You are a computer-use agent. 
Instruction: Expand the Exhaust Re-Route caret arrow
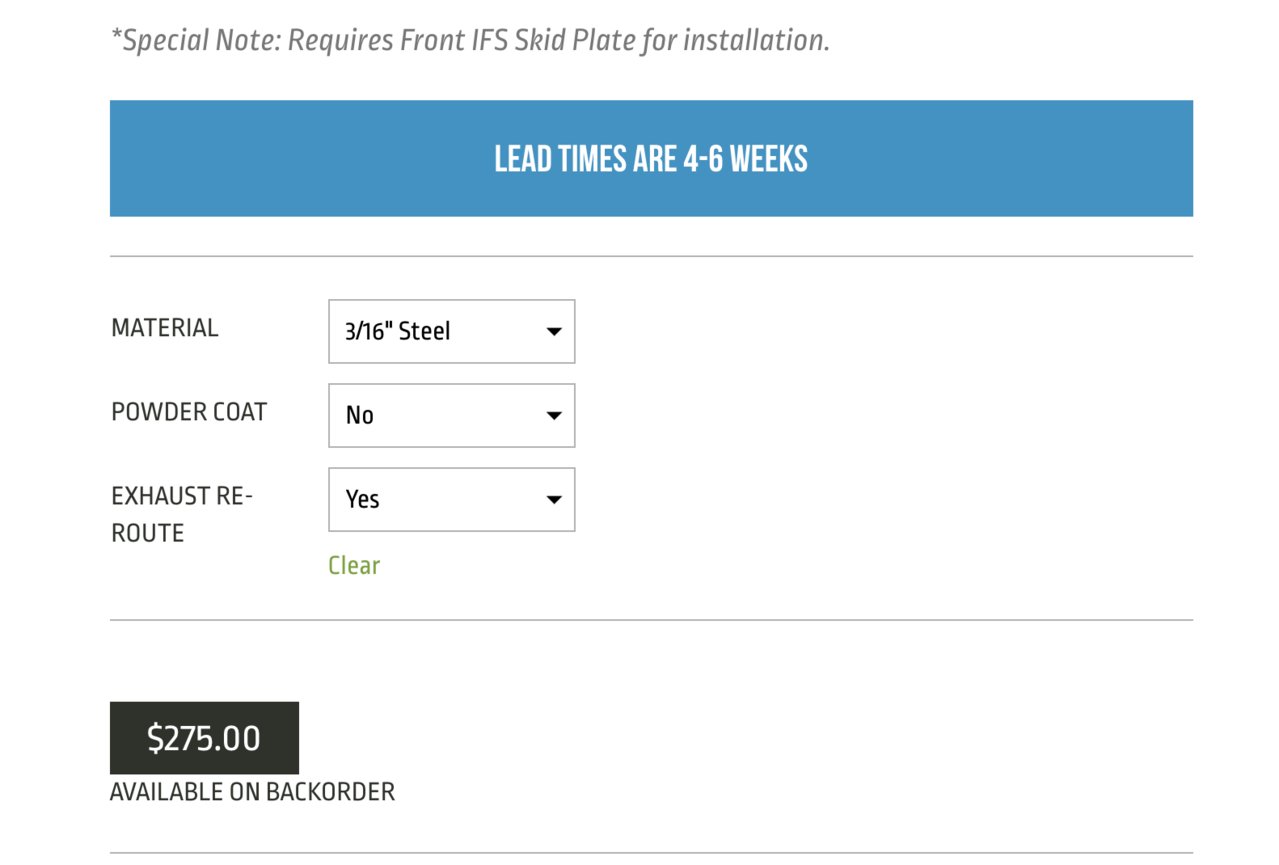point(553,500)
